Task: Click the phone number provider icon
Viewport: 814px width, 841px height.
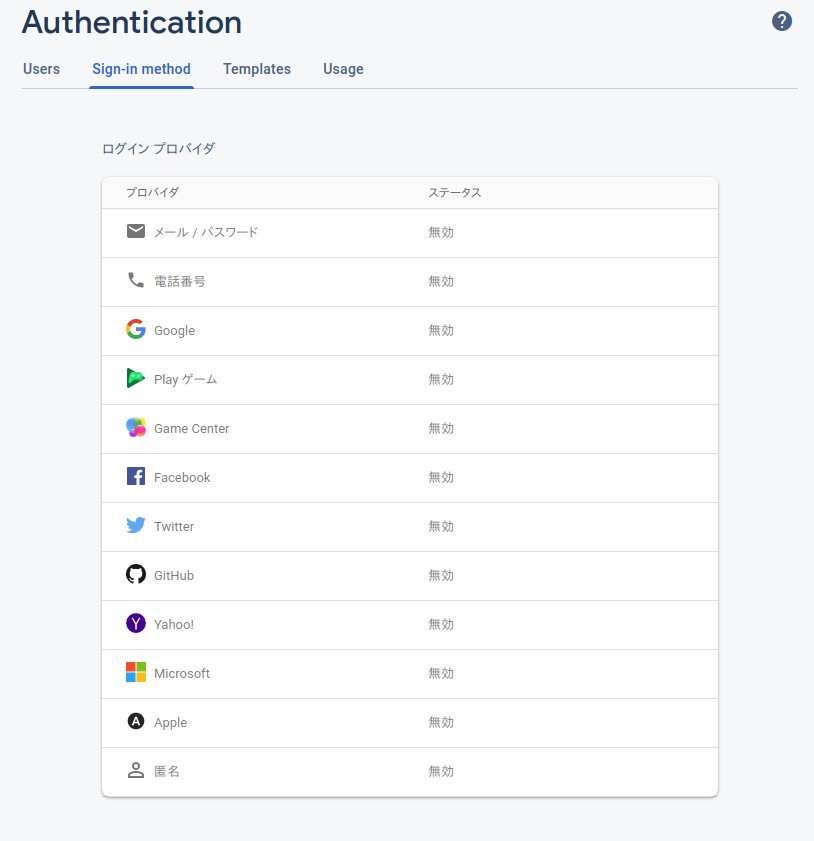Action: [x=136, y=280]
